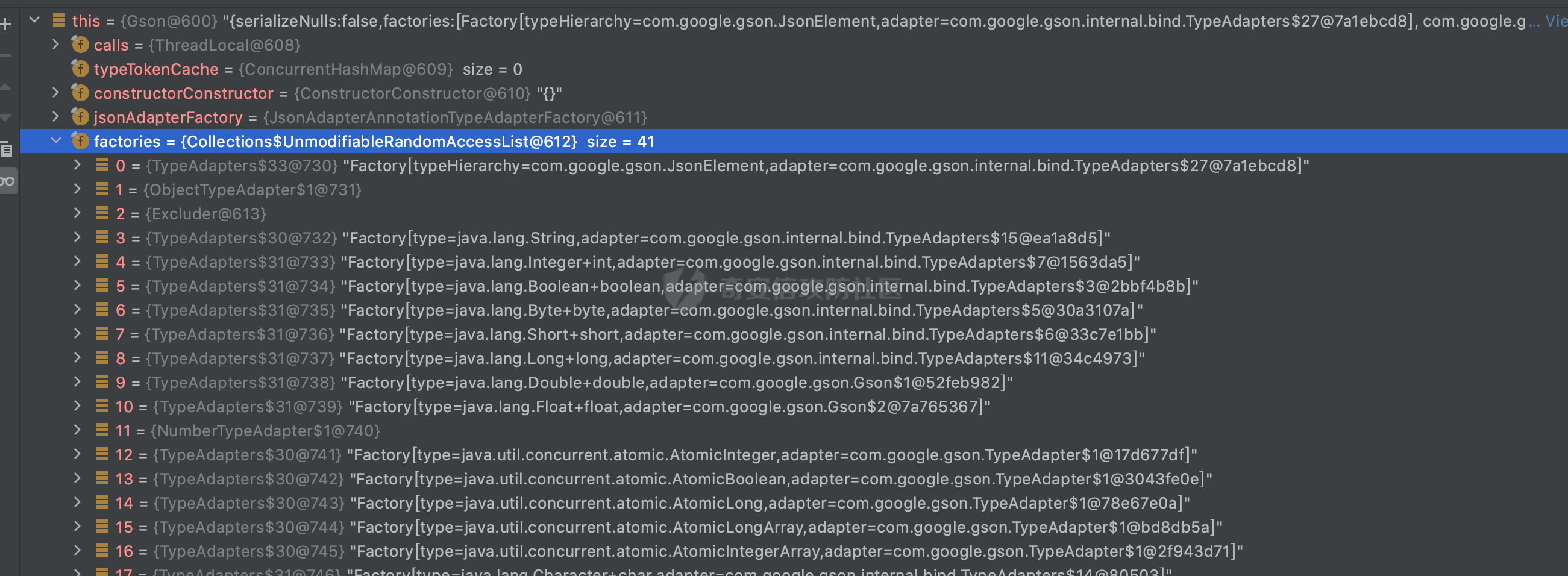Viewport: 1568px width, 576px height.
Task: Click the element icon of index 2 Excluder
Action: [102, 213]
